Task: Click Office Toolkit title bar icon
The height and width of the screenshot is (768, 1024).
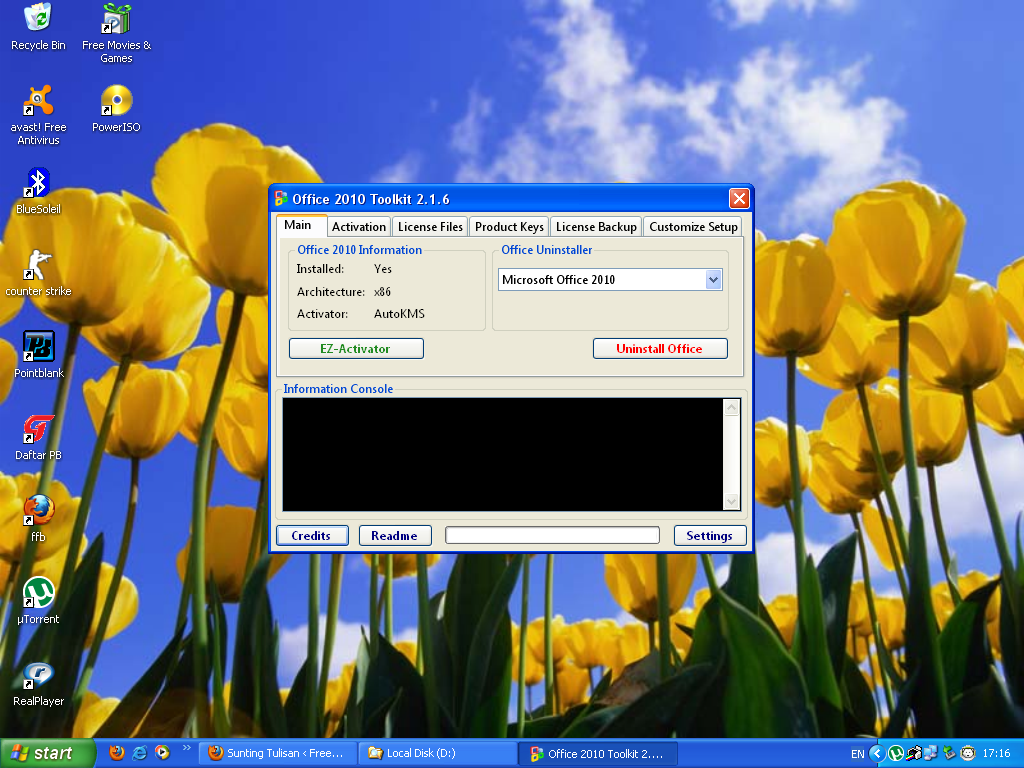Action: coord(281,199)
